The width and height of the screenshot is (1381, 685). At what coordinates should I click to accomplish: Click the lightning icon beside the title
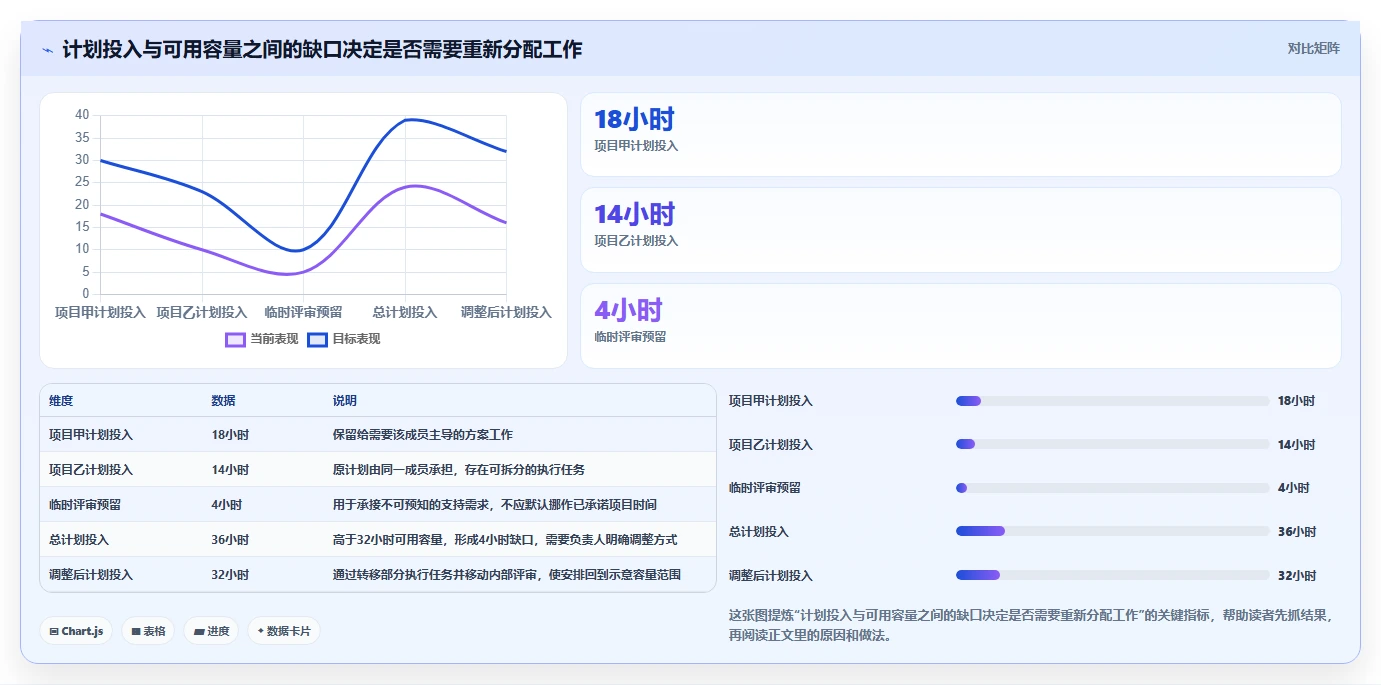pos(47,50)
